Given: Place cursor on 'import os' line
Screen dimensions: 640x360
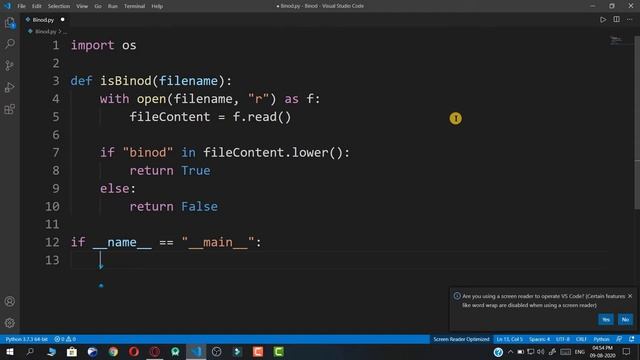Looking at the screenshot, I should [103, 45].
